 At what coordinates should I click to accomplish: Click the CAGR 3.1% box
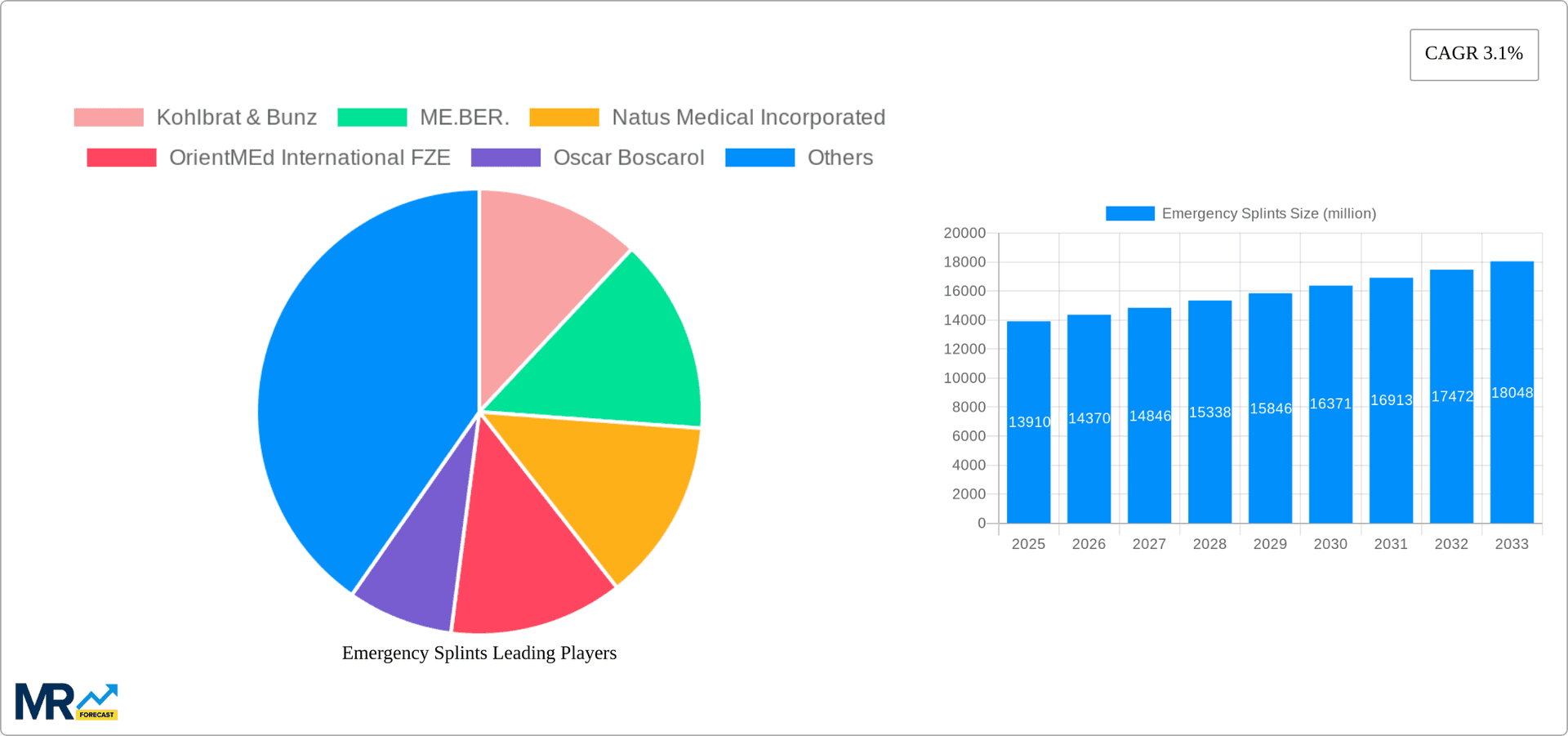click(1473, 54)
